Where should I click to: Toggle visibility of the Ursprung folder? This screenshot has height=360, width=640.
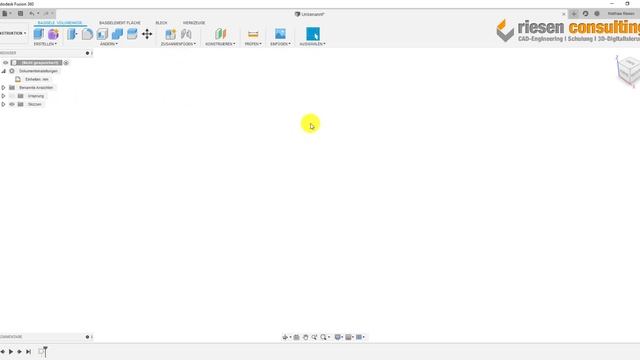[x=12, y=96]
